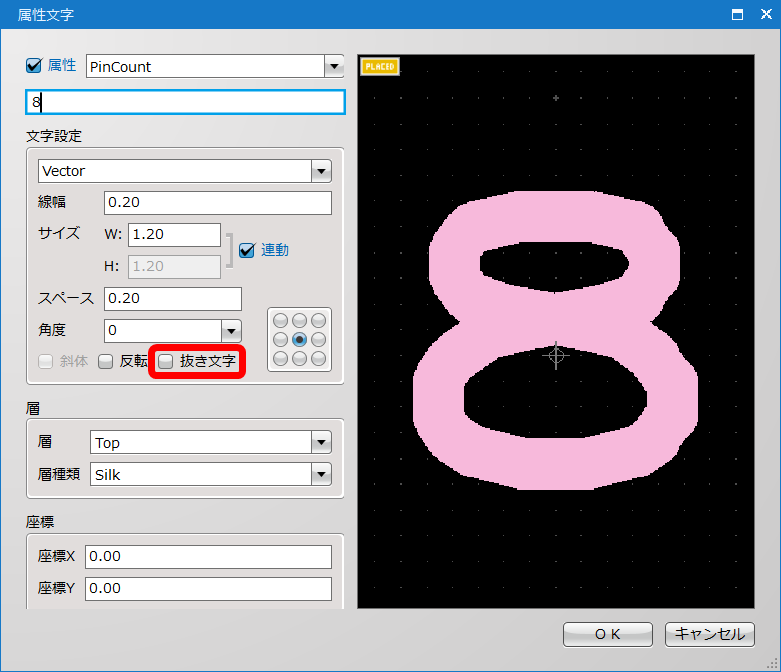
Task: Click the origin crosshair in the preview
Action: tap(557, 356)
